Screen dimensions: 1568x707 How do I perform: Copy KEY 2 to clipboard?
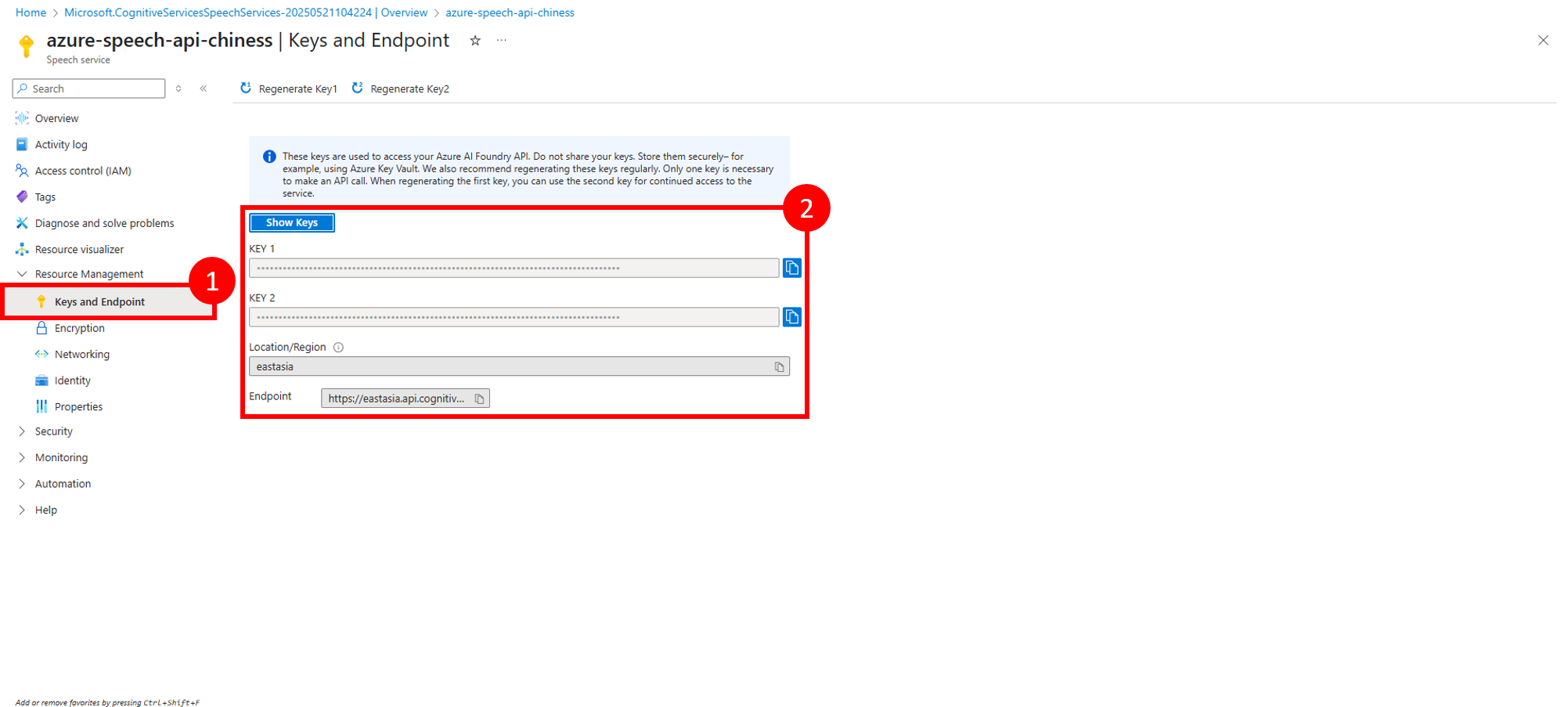(x=791, y=317)
